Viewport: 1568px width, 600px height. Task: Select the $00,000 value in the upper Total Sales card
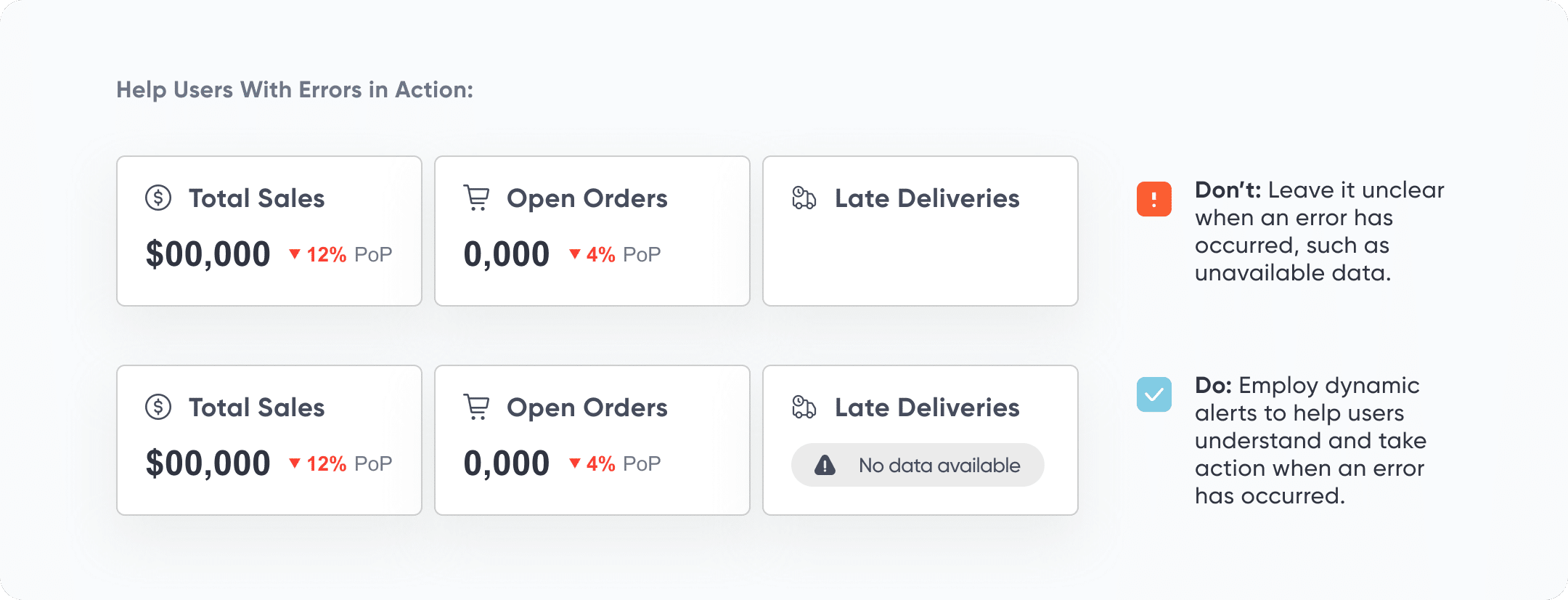208,254
